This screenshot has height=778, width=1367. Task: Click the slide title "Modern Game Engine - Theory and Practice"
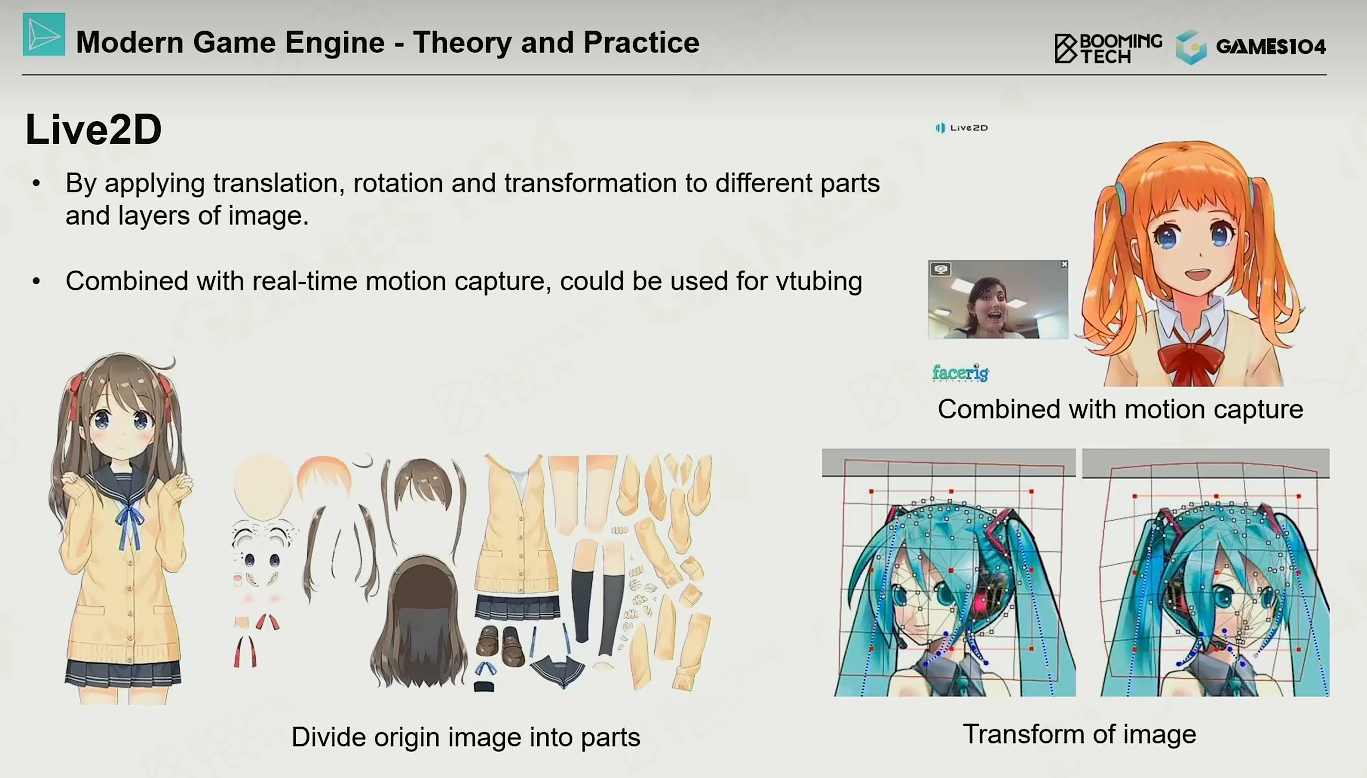[388, 42]
